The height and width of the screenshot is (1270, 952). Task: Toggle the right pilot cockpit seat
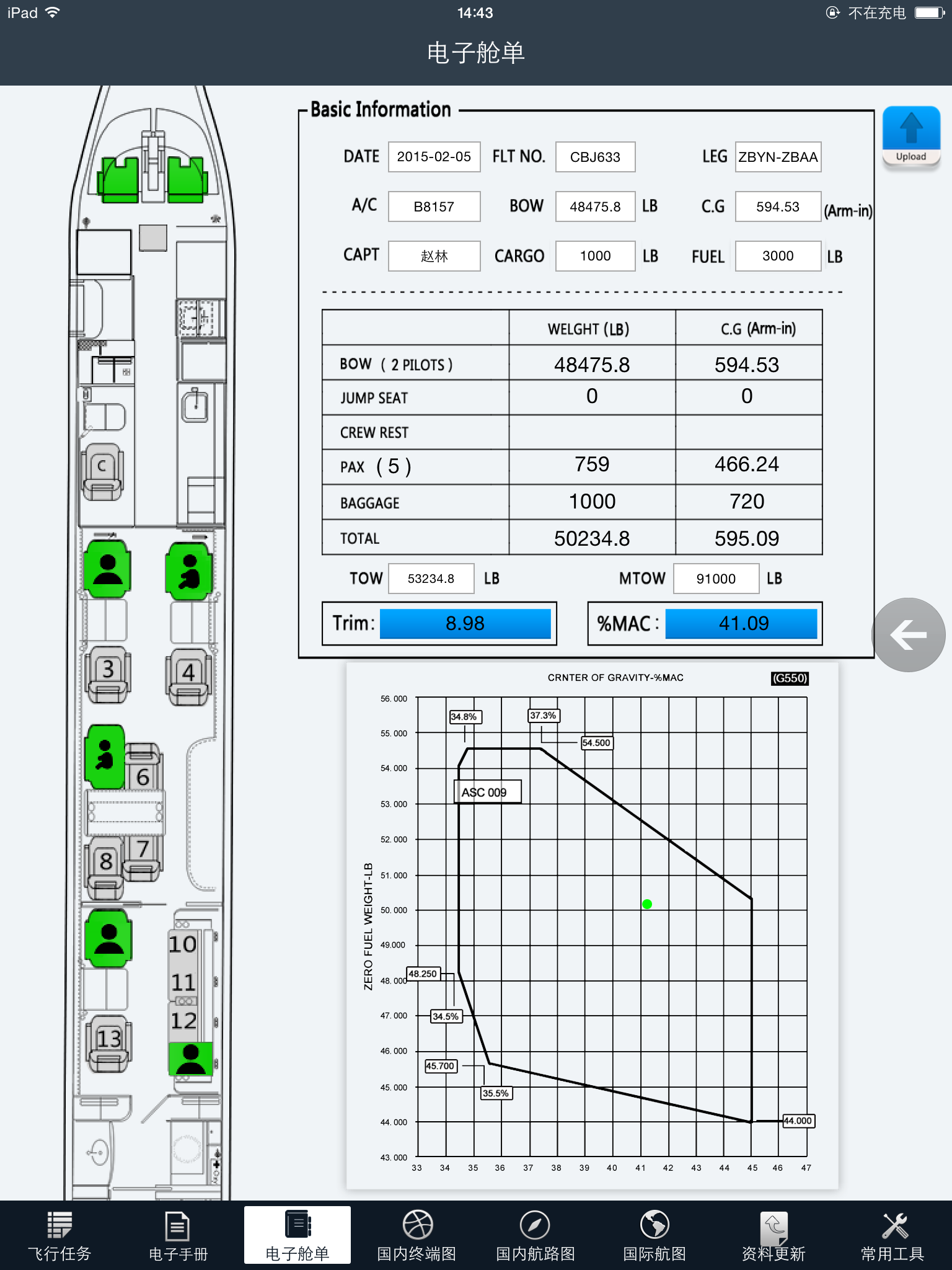click(187, 180)
